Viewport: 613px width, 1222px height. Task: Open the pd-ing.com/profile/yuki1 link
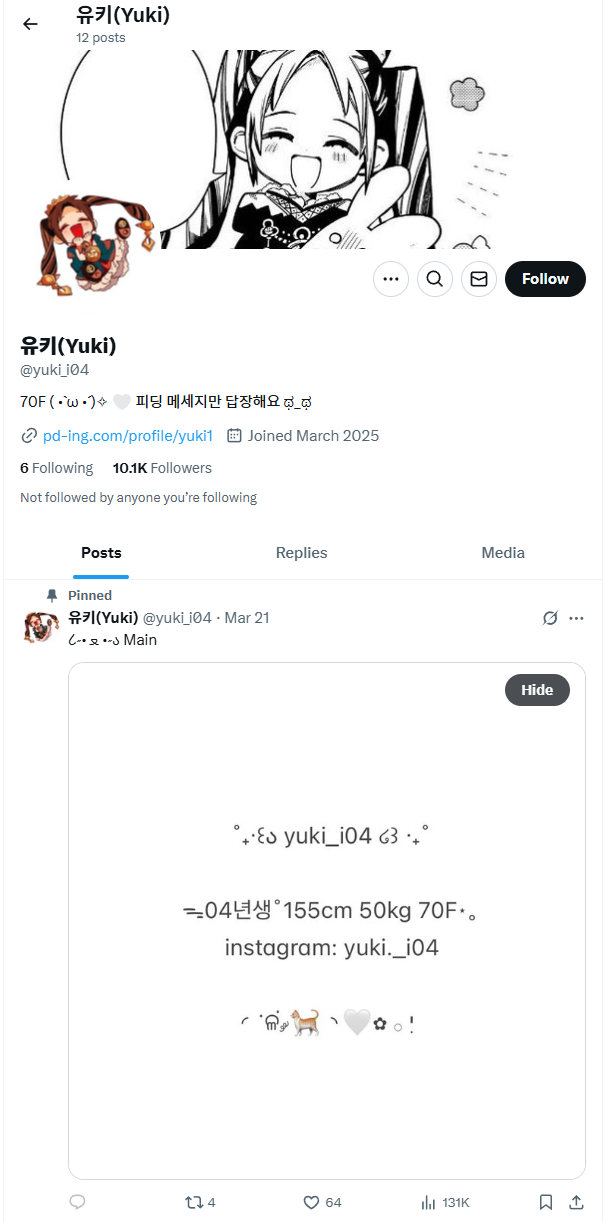128,436
